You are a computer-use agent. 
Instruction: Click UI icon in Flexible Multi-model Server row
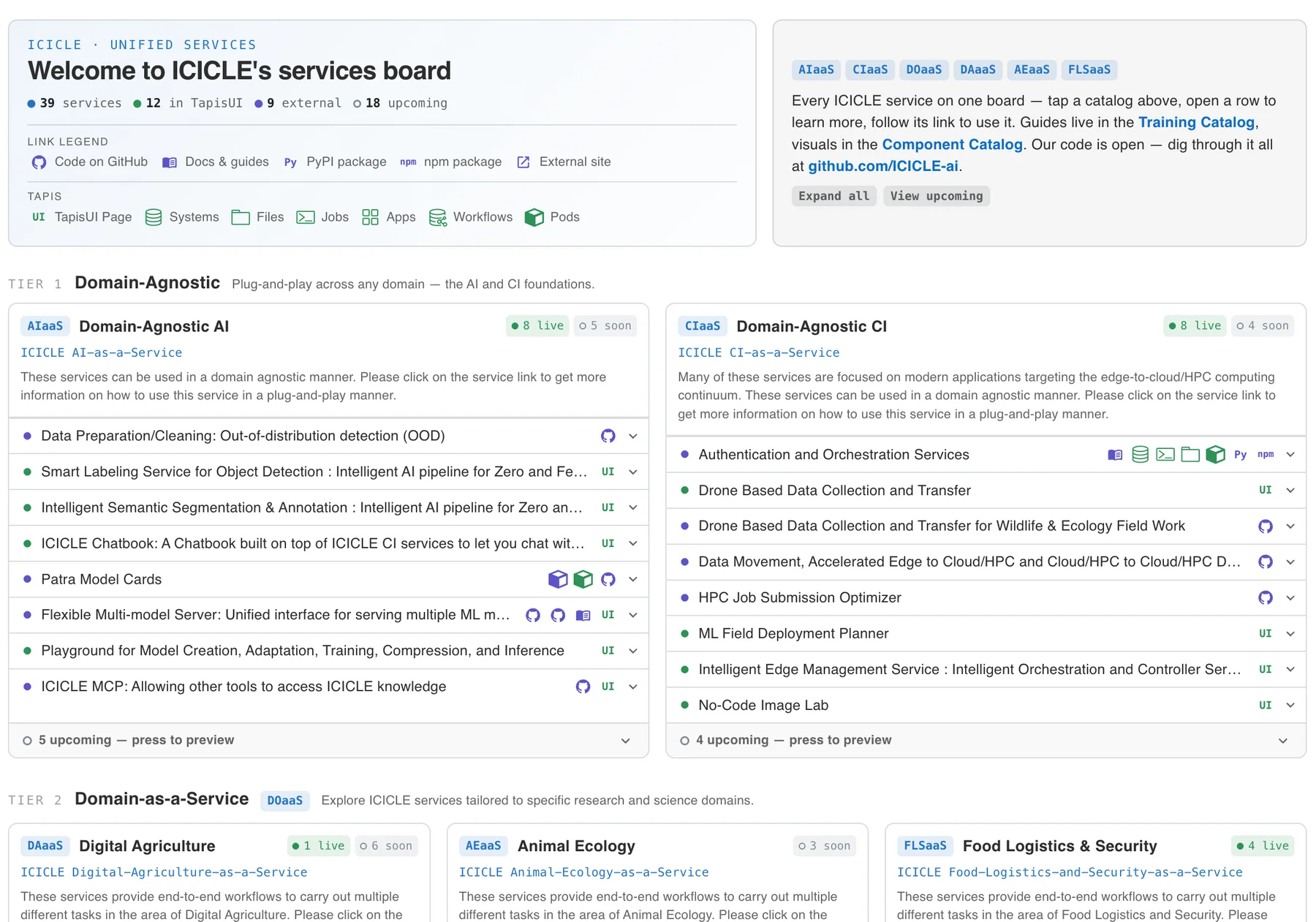pyautogui.click(x=608, y=615)
